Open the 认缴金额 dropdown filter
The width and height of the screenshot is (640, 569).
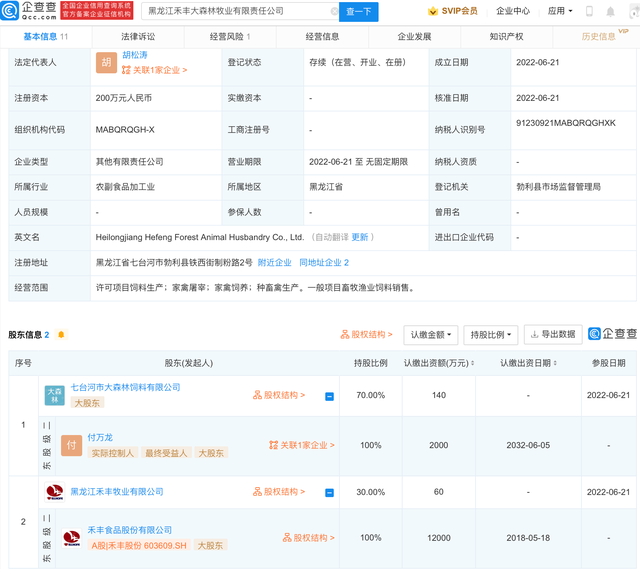pos(431,335)
